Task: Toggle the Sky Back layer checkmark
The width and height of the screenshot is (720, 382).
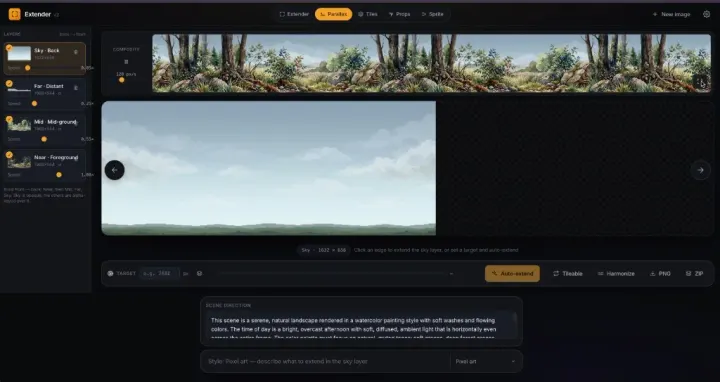Action: pyautogui.click(x=9, y=47)
